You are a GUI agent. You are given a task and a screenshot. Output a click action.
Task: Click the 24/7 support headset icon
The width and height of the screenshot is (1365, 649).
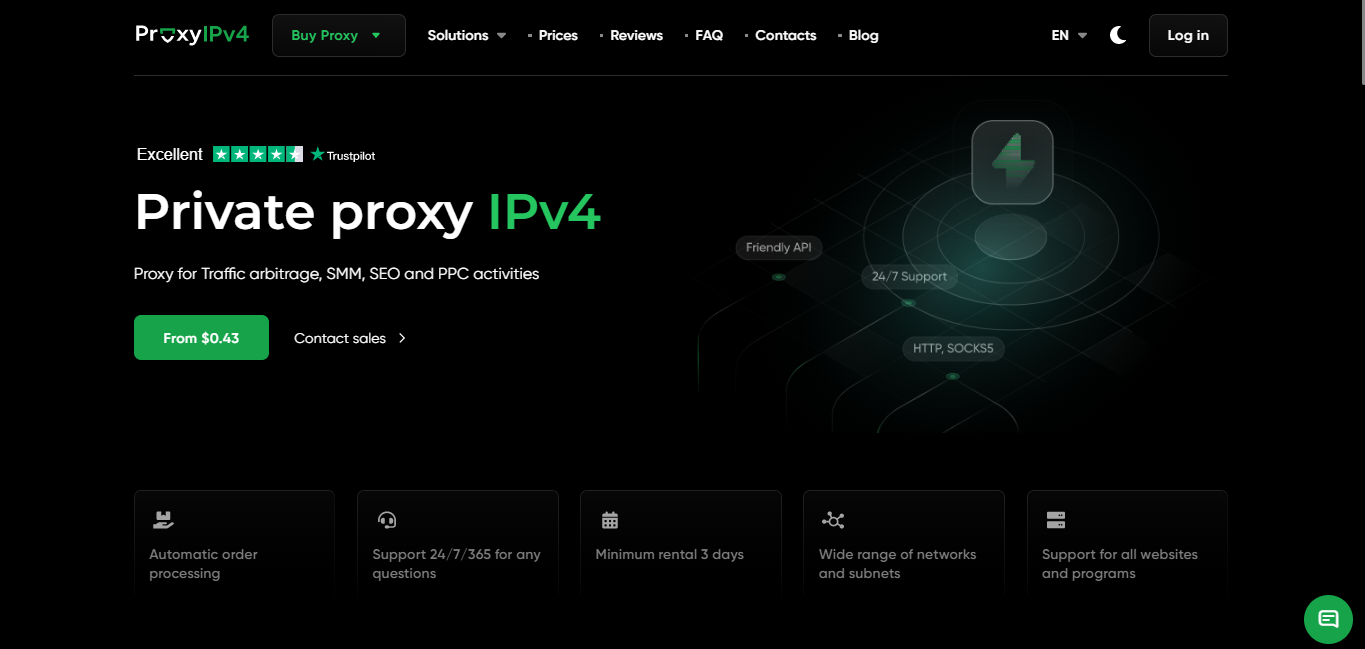pos(387,520)
